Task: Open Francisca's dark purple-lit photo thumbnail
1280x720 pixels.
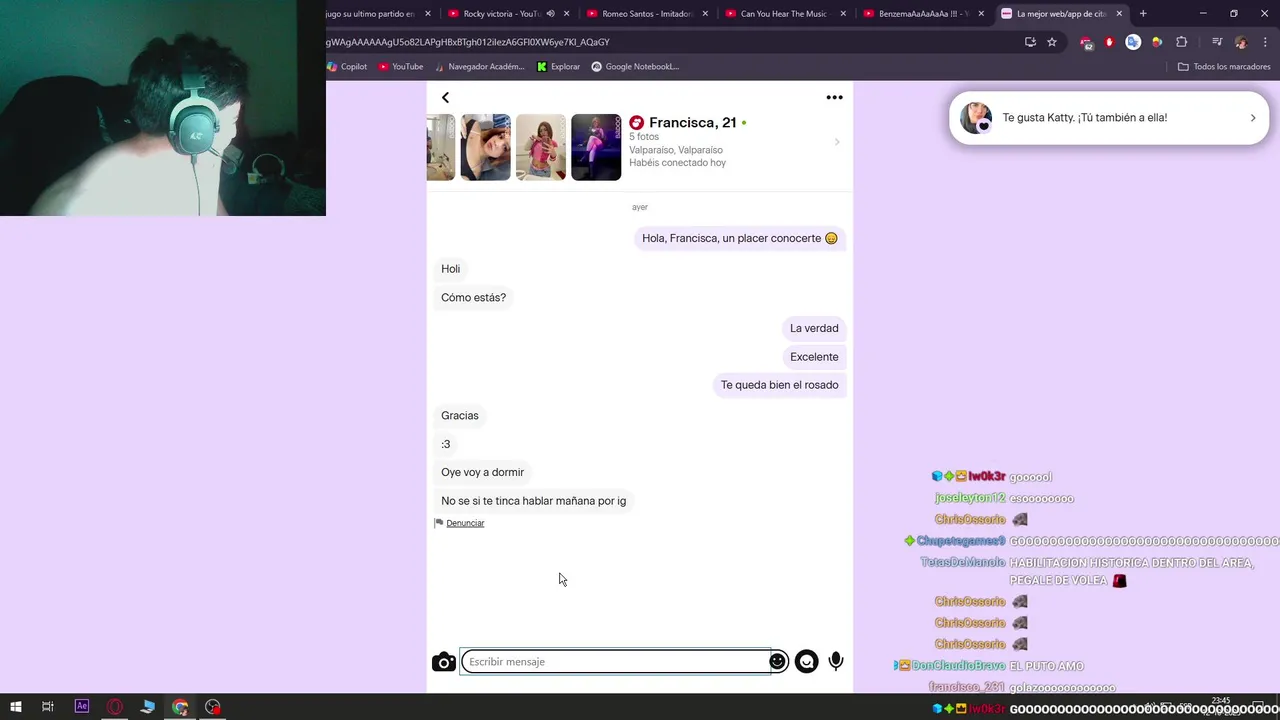Action: (x=596, y=147)
